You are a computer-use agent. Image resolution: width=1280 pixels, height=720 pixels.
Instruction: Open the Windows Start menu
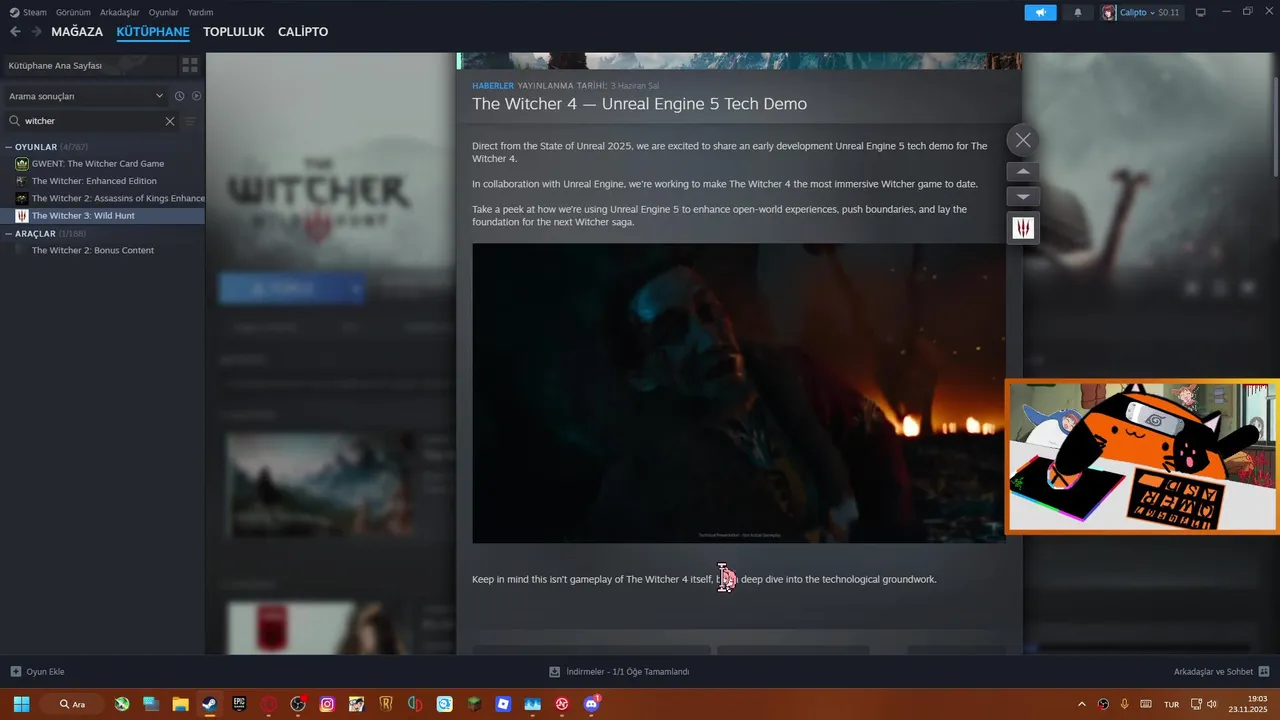(21, 704)
